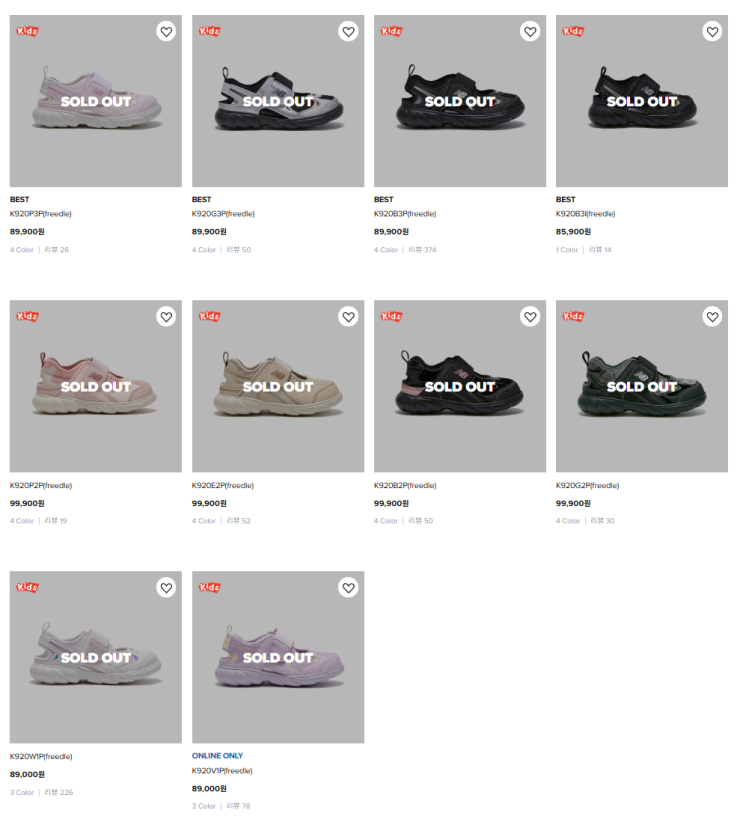The height and width of the screenshot is (825, 743).
Task: View reviews count 374 for K920B3P
Action: [423, 249]
